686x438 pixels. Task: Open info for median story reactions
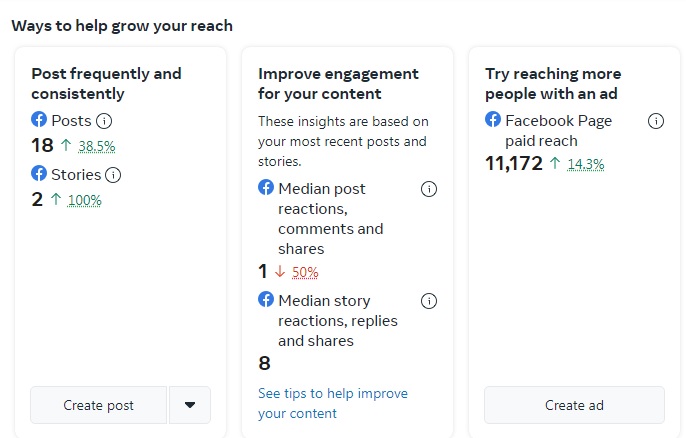(x=429, y=301)
